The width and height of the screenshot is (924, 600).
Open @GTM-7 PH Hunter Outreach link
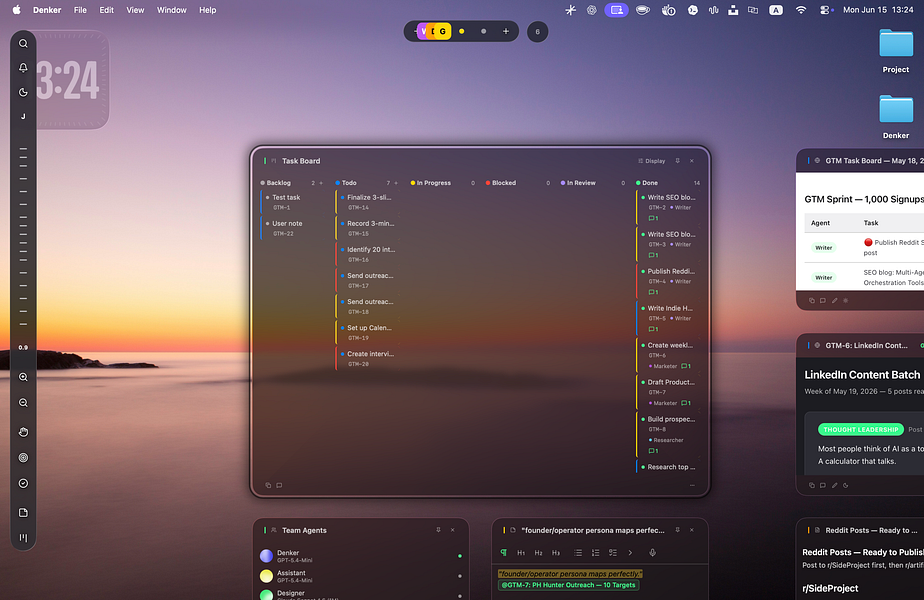coord(569,585)
